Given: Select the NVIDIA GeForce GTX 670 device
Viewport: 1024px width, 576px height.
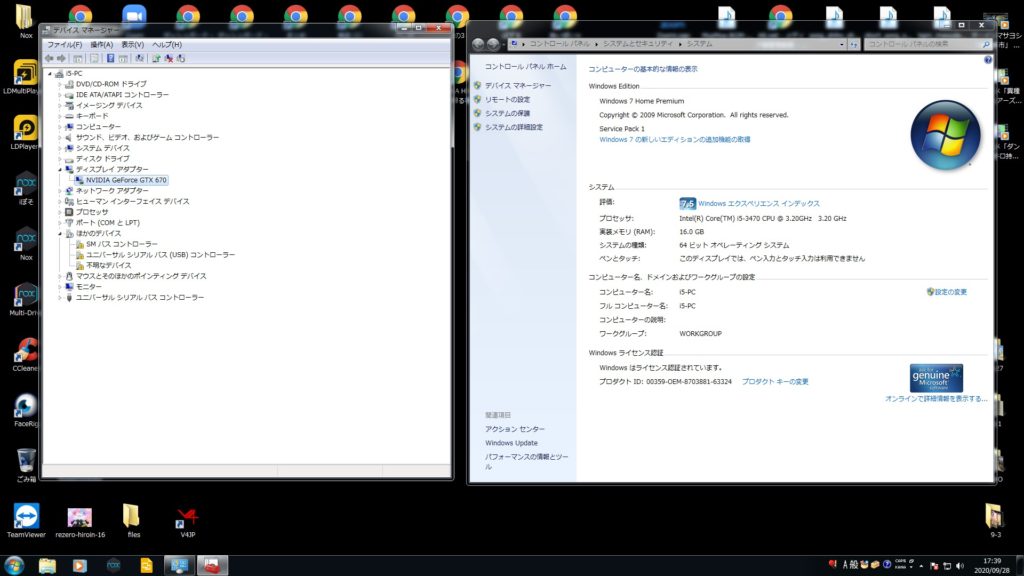Looking at the screenshot, I should pos(126,180).
